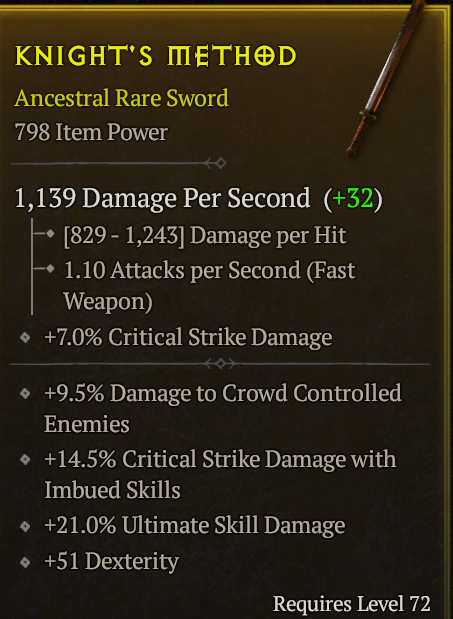Click the [829 - 1,243] Damage per Hit text

(205, 236)
